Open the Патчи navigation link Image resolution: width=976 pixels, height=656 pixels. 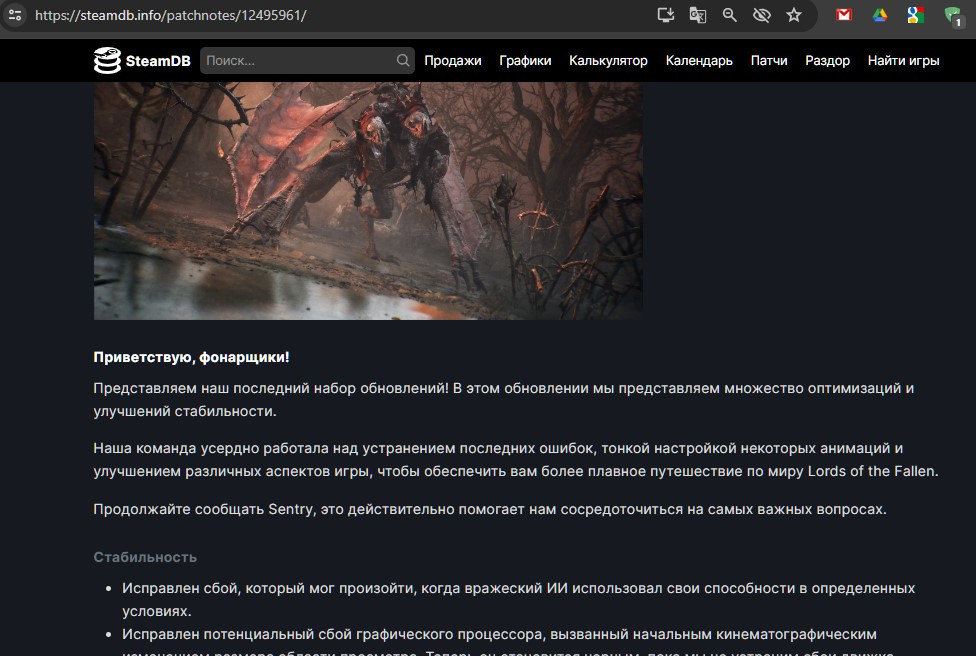click(769, 61)
